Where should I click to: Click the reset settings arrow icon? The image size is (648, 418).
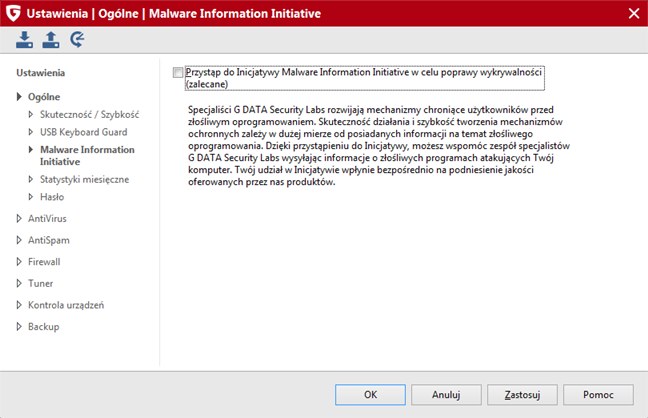pyautogui.click(x=77, y=40)
